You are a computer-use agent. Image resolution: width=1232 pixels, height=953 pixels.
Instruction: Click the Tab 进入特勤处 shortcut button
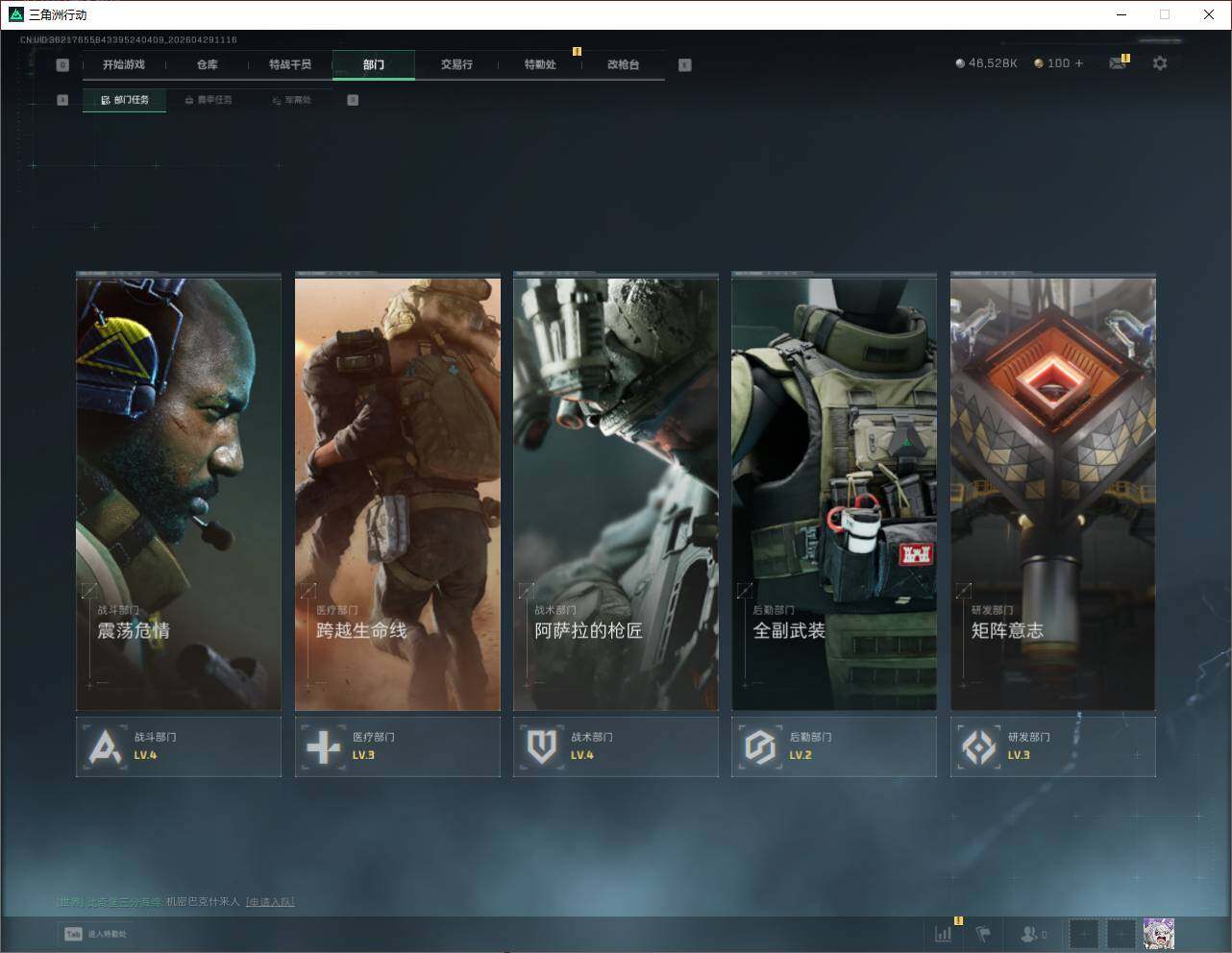point(95,934)
